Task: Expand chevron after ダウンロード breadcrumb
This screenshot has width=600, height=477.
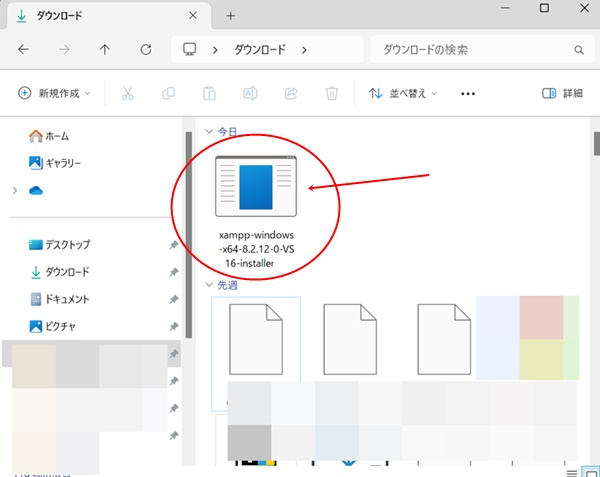Action: point(304,50)
